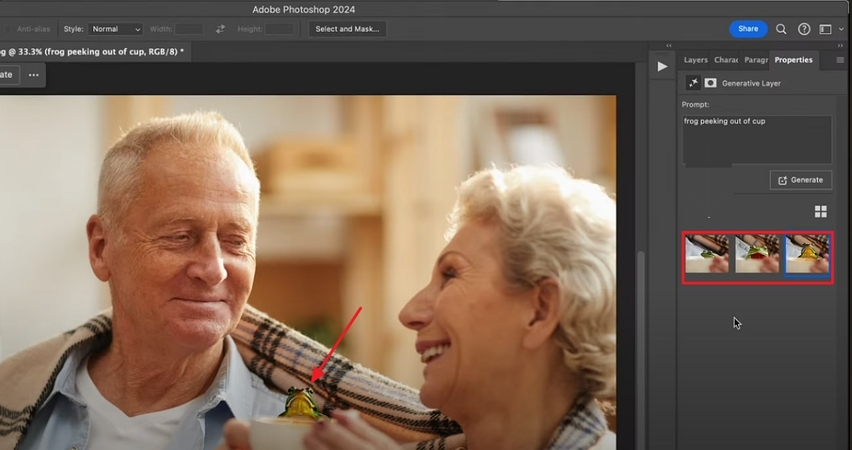Select the layer mask icon in Properties
Screen dimensions: 852x450
pyautogui.click(x=710, y=83)
